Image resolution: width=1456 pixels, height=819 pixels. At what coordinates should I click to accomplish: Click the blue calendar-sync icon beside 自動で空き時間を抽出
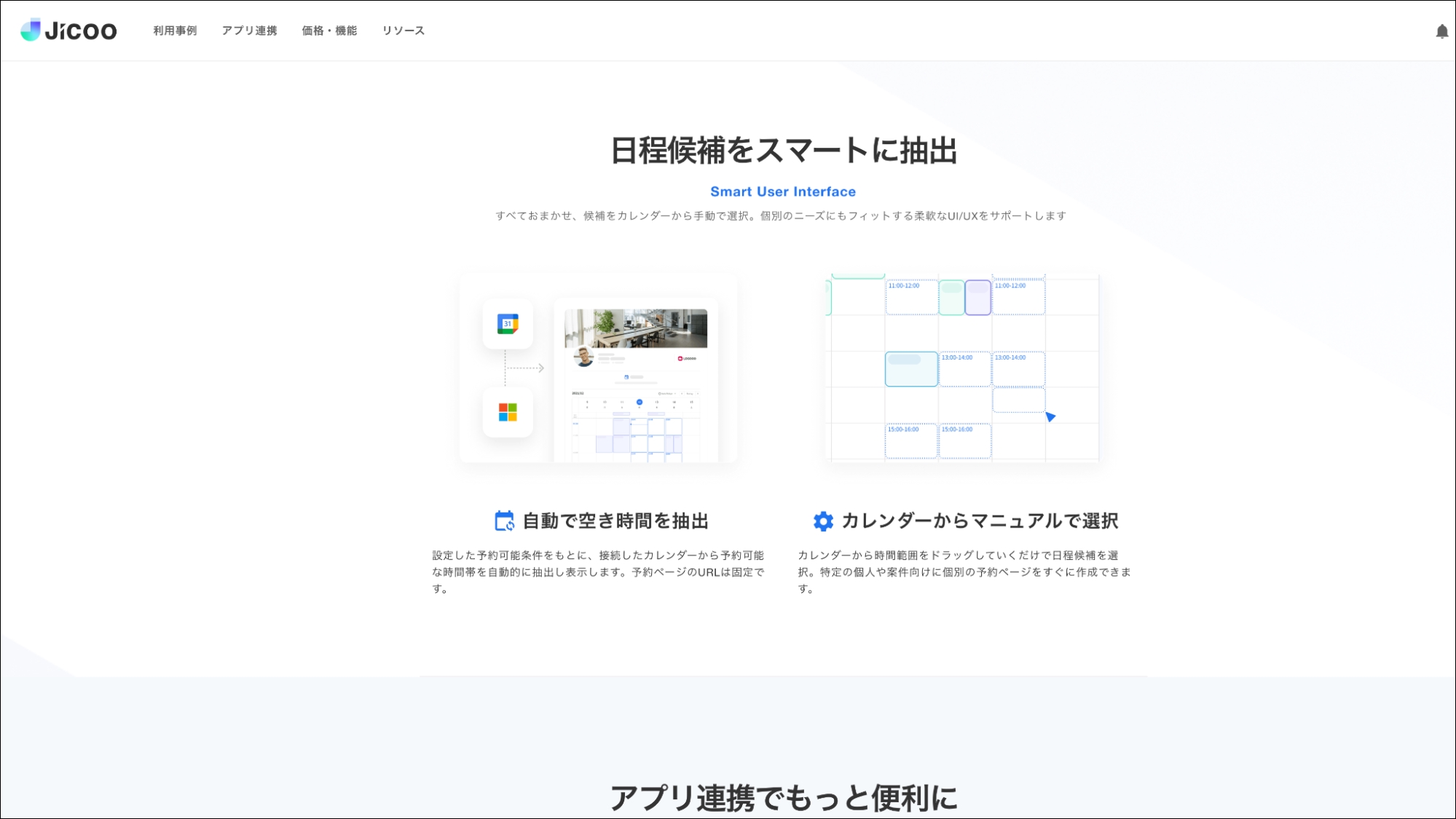[x=503, y=521]
